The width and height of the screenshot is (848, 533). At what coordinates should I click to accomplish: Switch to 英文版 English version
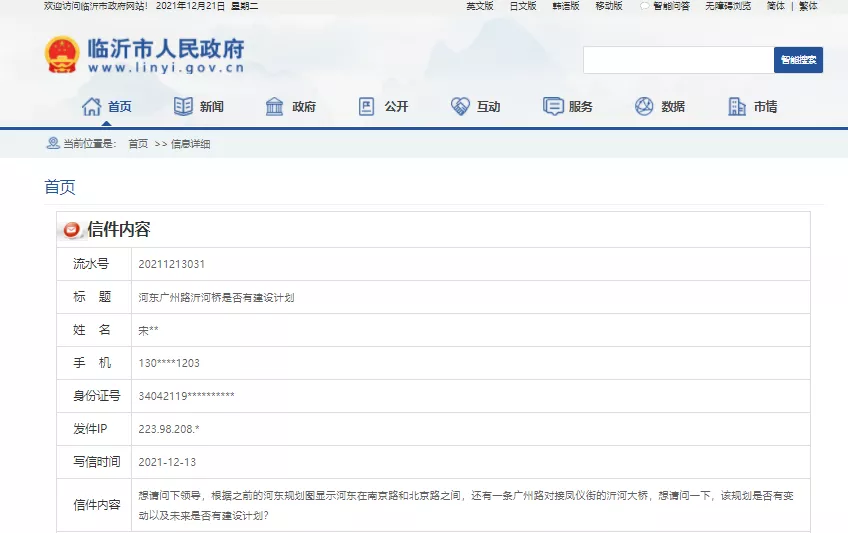click(x=480, y=6)
